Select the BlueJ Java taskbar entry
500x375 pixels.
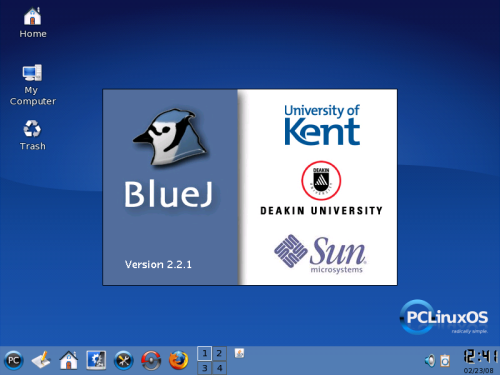pos(239,353)
